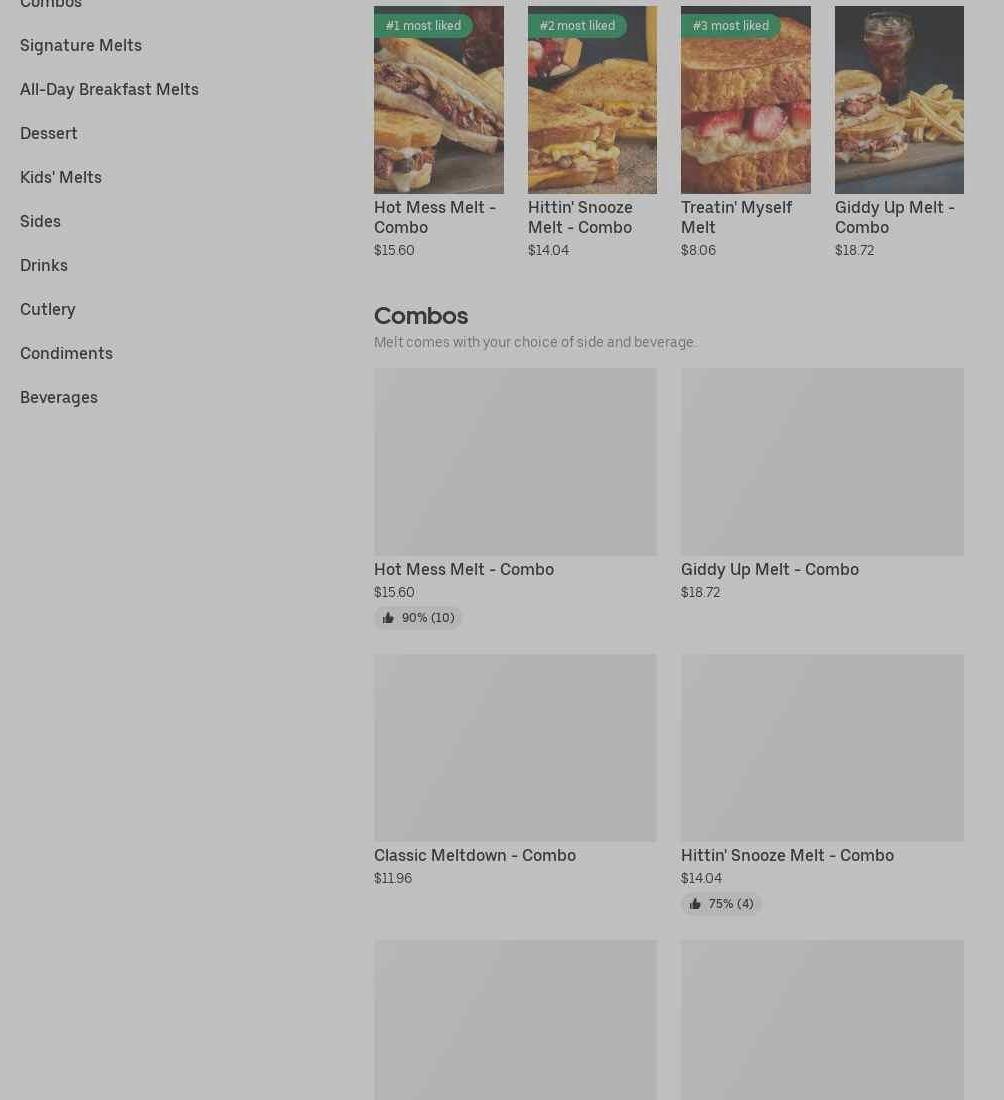Click the #2 most liked badge
Viewport: 1004px width, 1100px height.
click(x=577, y=26)
